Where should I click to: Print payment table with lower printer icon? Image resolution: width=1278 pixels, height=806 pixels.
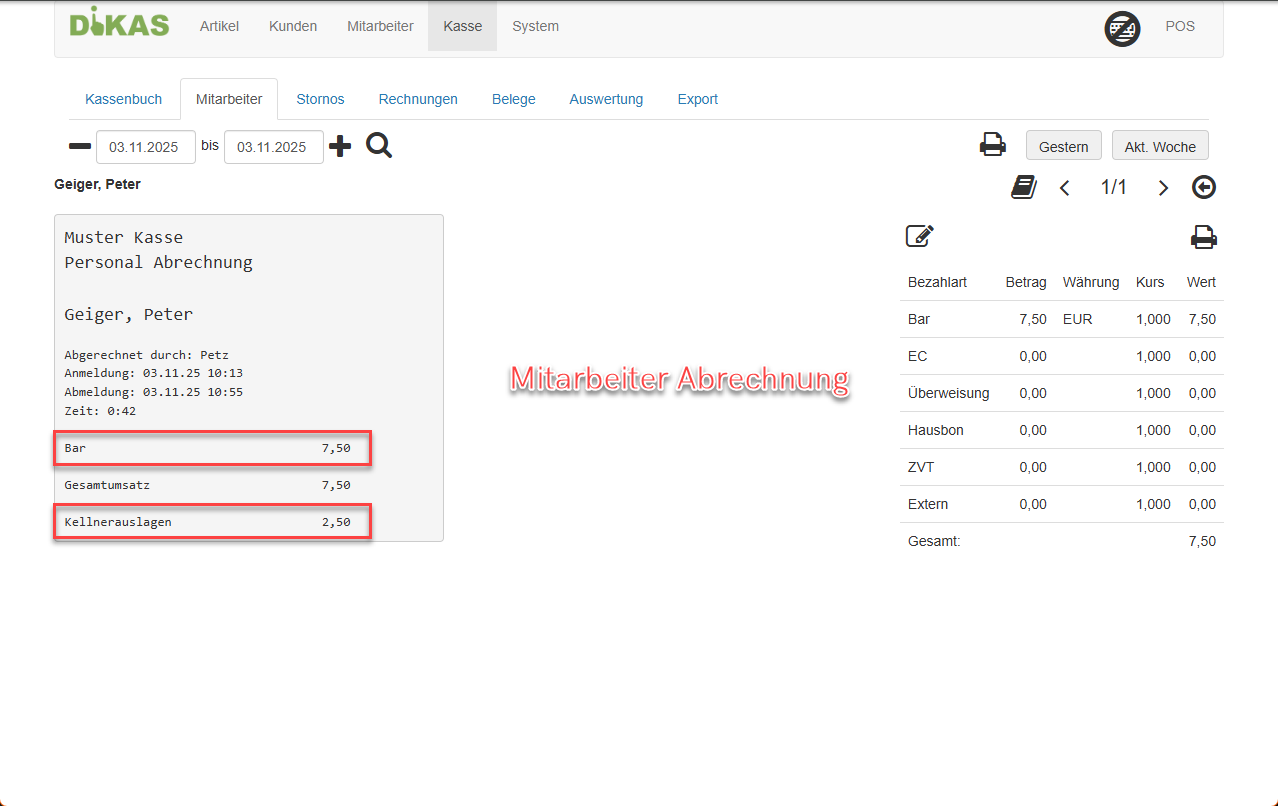point(1203,237)
